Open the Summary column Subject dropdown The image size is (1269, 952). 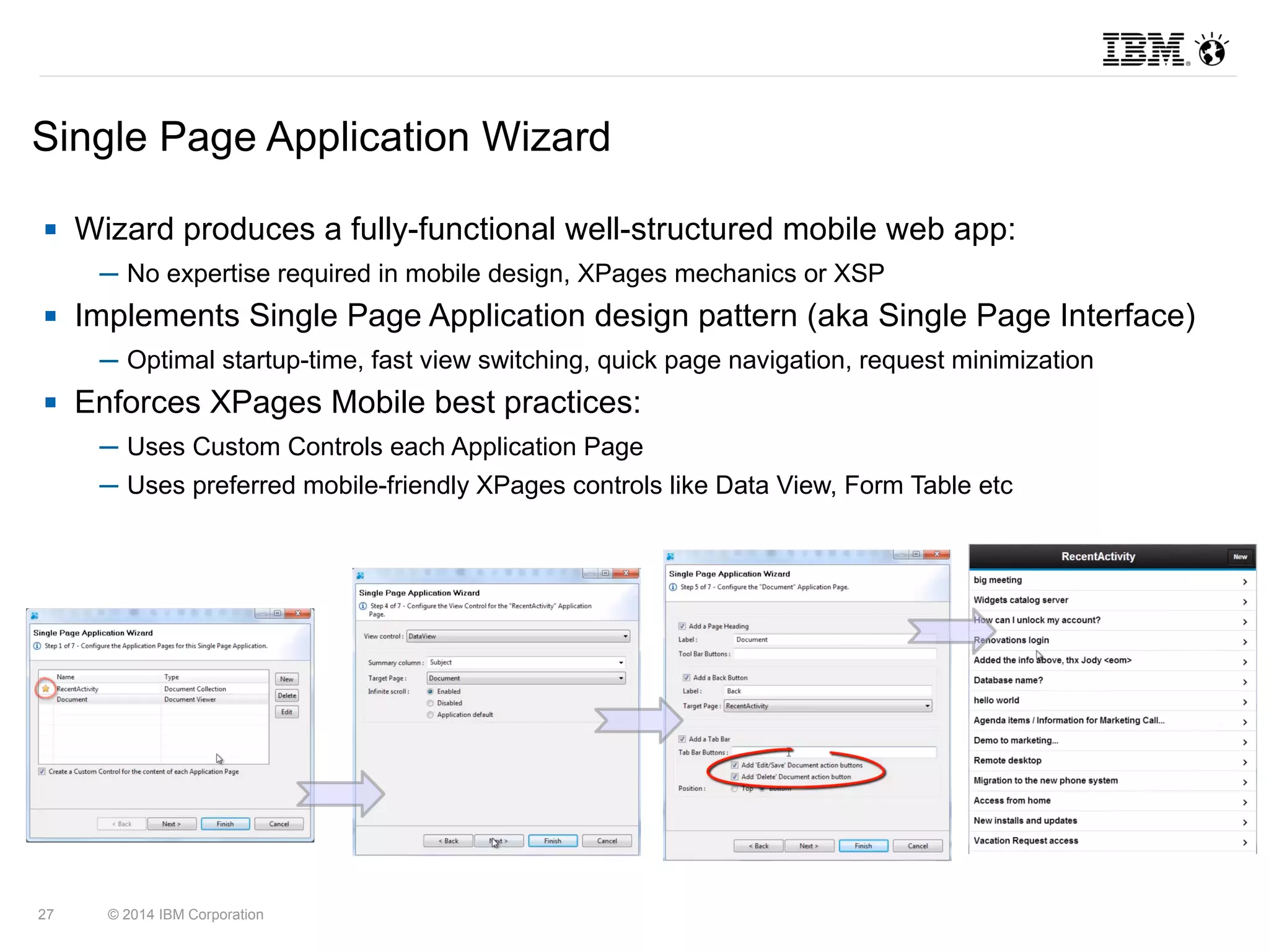527,662
